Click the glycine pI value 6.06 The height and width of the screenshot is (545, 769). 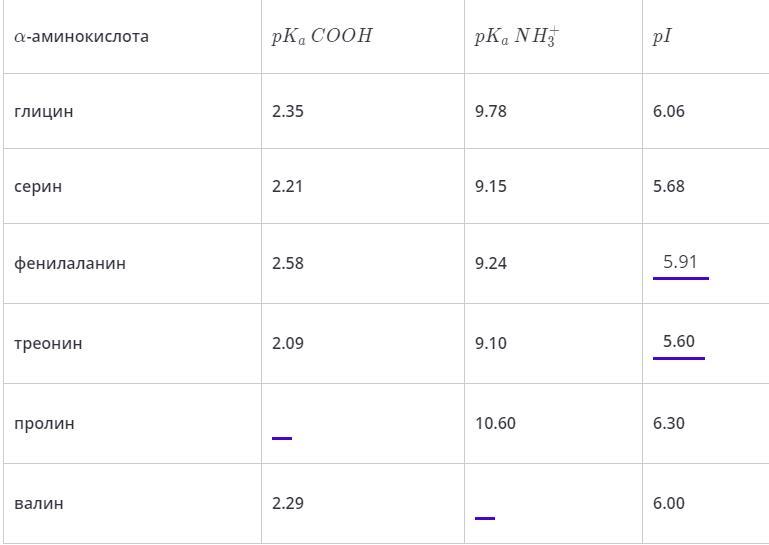click(x=668, y=111)
